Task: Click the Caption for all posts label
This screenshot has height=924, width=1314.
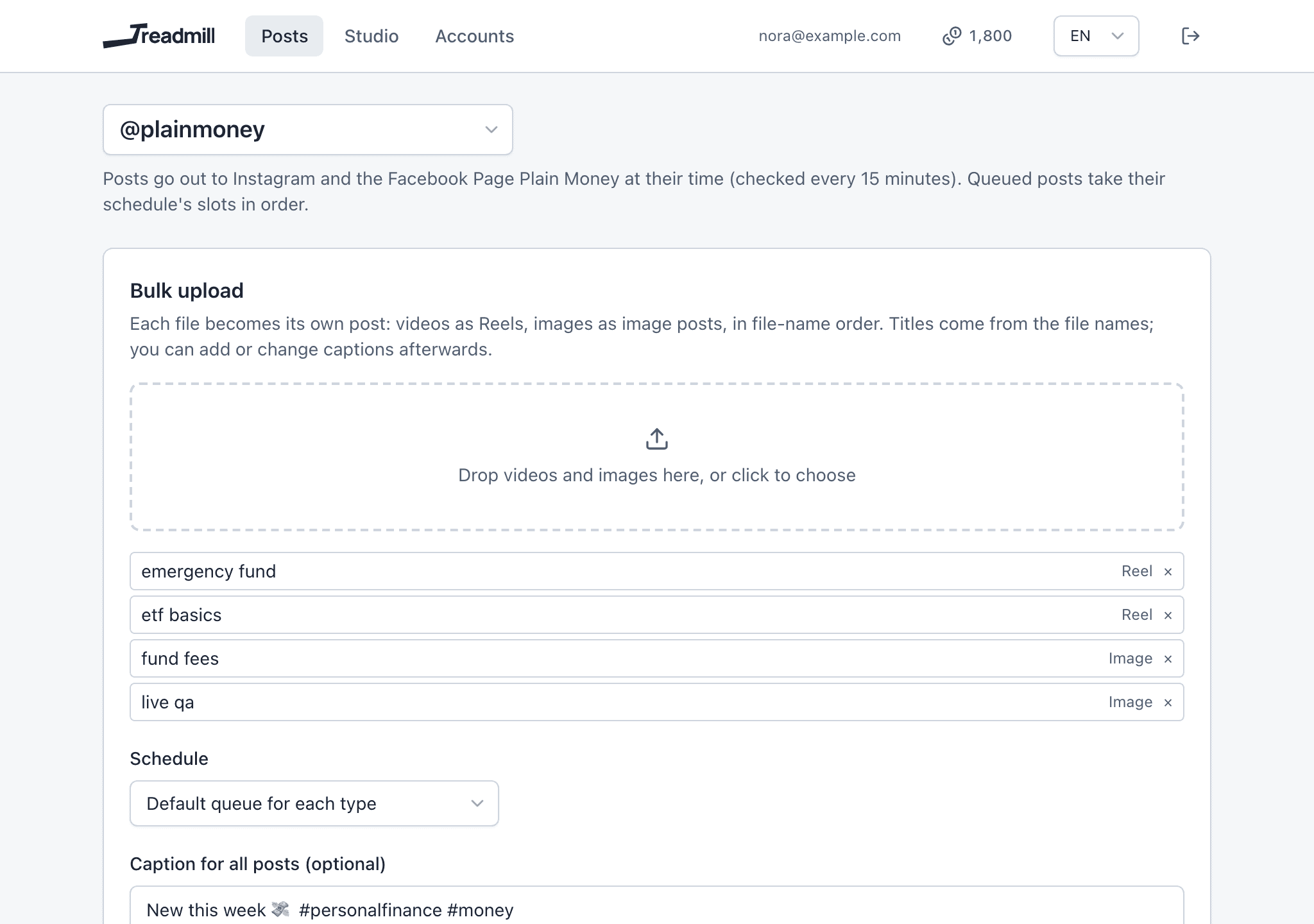Action: tap(258, 864)
